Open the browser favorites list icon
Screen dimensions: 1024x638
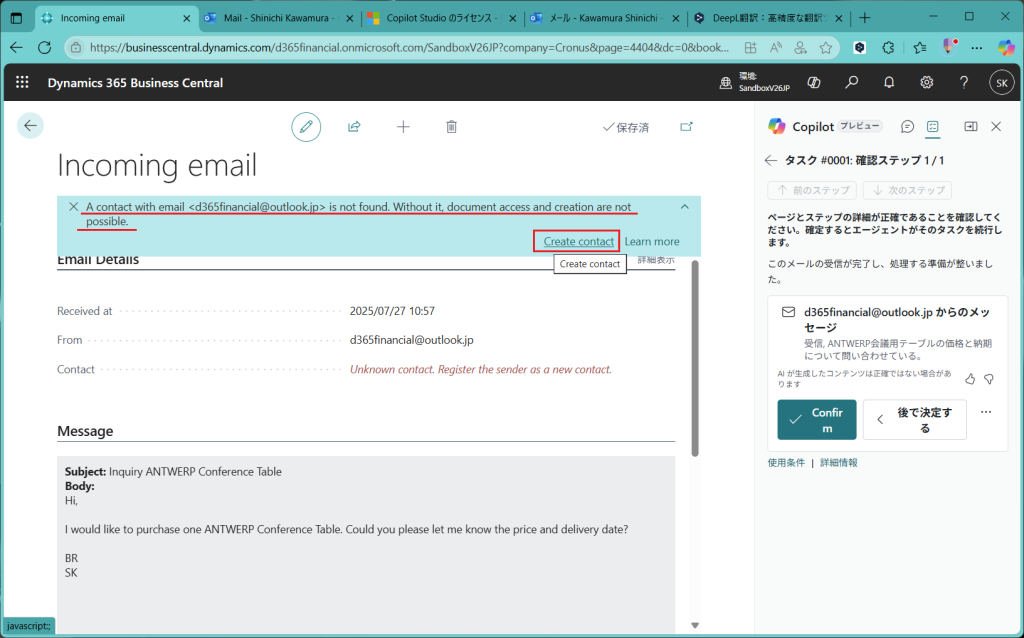point(920,47)
